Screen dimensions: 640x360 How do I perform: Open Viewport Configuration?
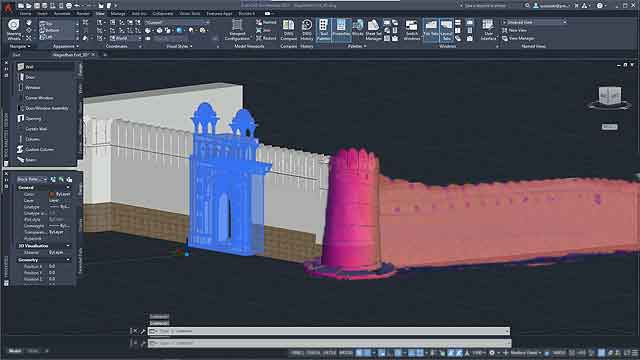(237, 30)
